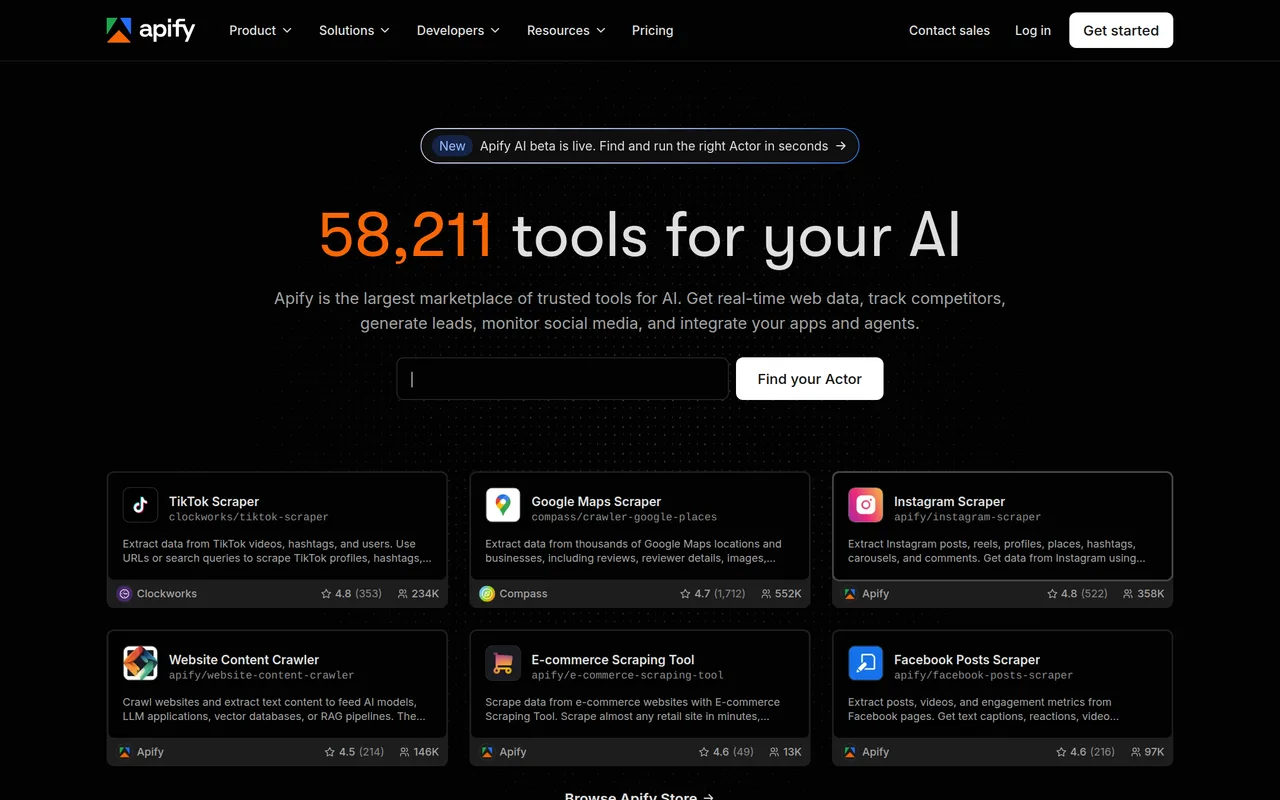Click Contact sales link
This screenshot has height=800, width=1280.
949,30
